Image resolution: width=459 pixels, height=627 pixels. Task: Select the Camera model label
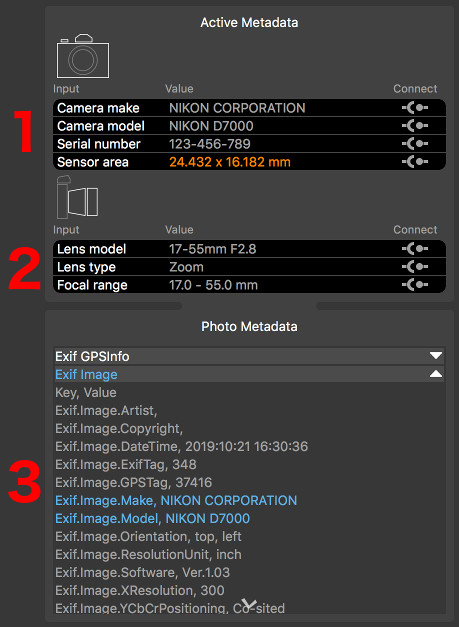[101, 126]
